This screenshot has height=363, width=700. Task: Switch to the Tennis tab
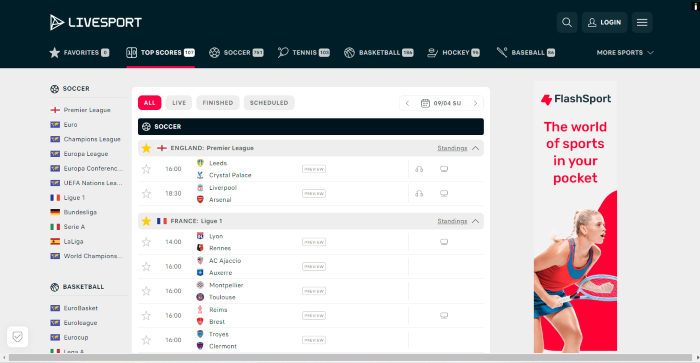coord(304,53)
